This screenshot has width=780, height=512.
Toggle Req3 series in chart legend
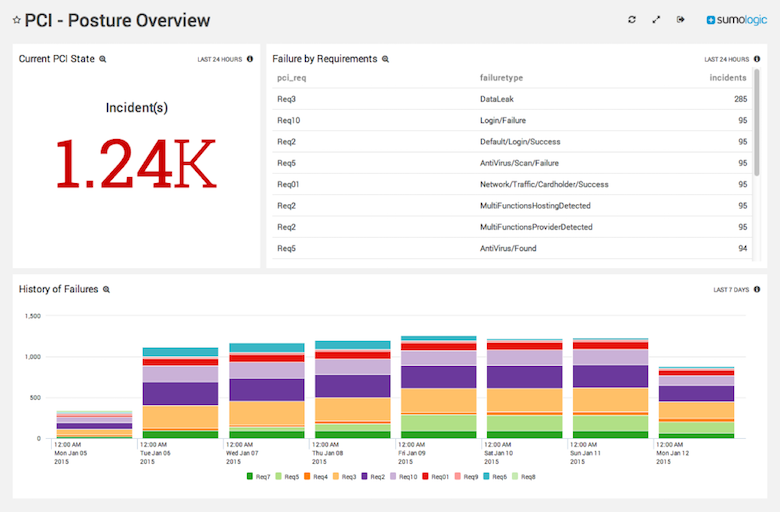coord(344,477)
